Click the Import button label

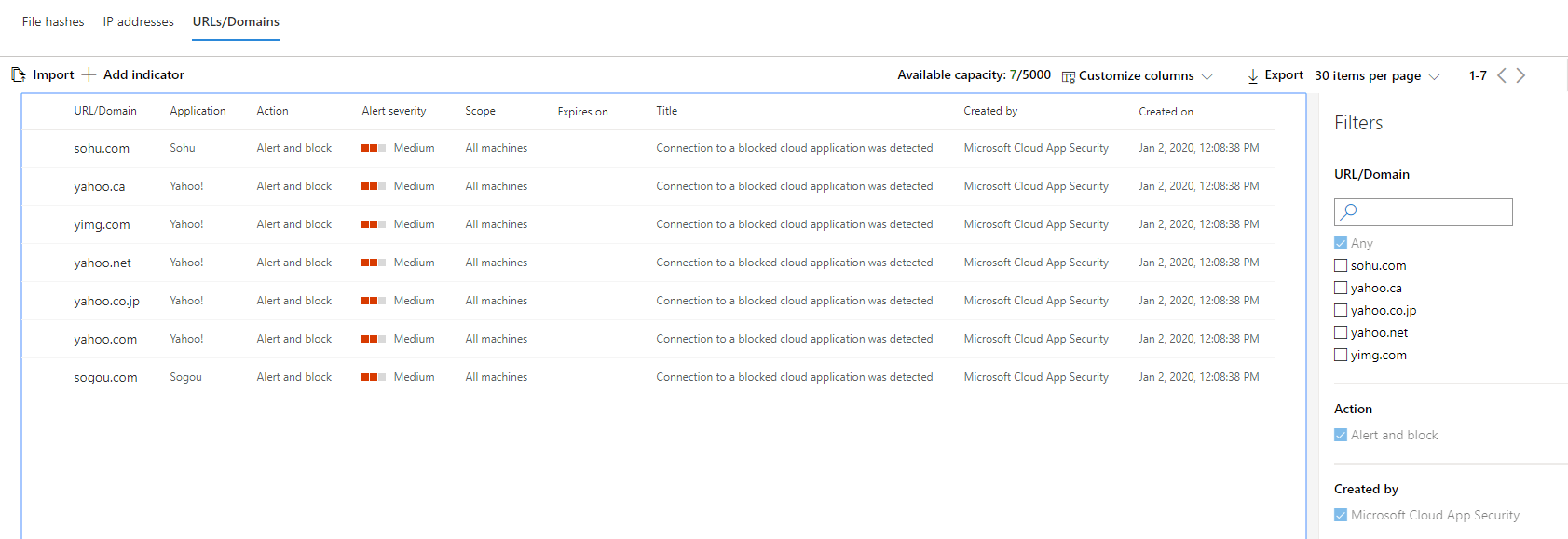click(x=53, y=74)
